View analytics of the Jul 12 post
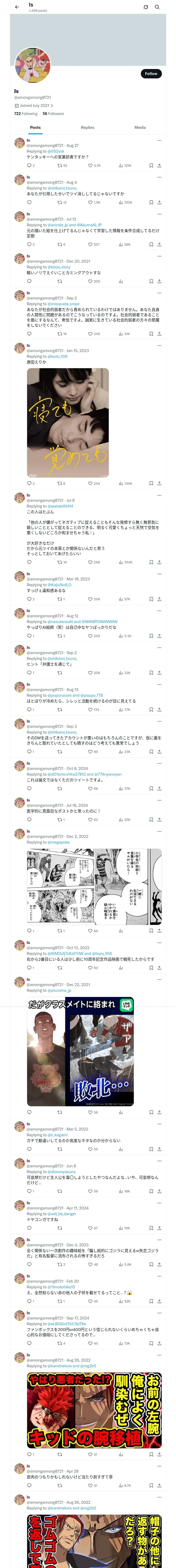The image size is (176, 1568). point(124,245)
